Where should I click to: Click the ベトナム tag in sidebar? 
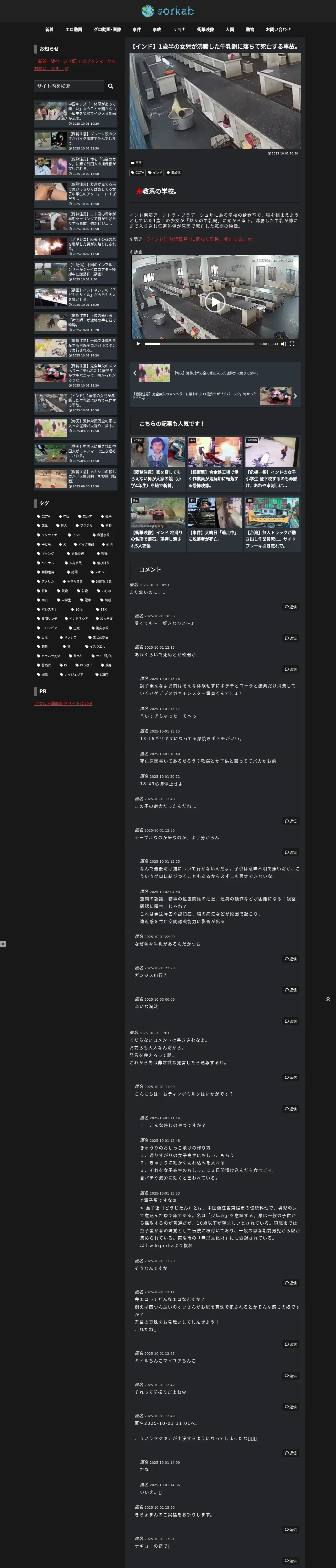tap(46, 563)
